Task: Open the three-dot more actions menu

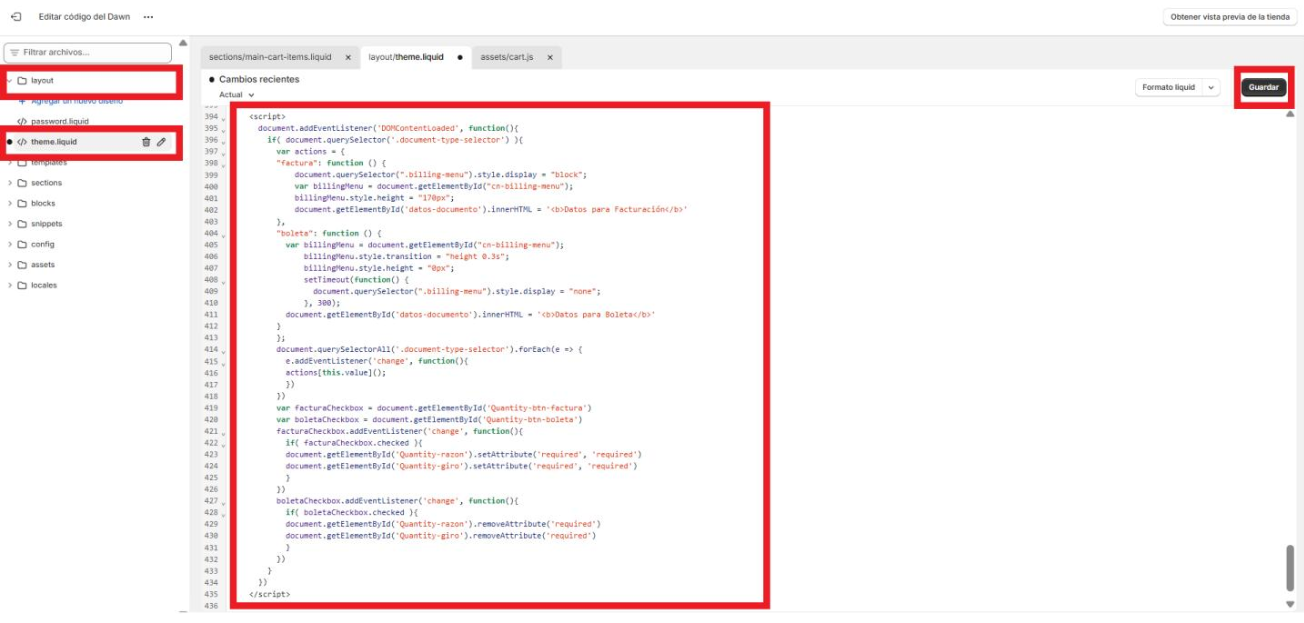Action: [x=148, y=17]
